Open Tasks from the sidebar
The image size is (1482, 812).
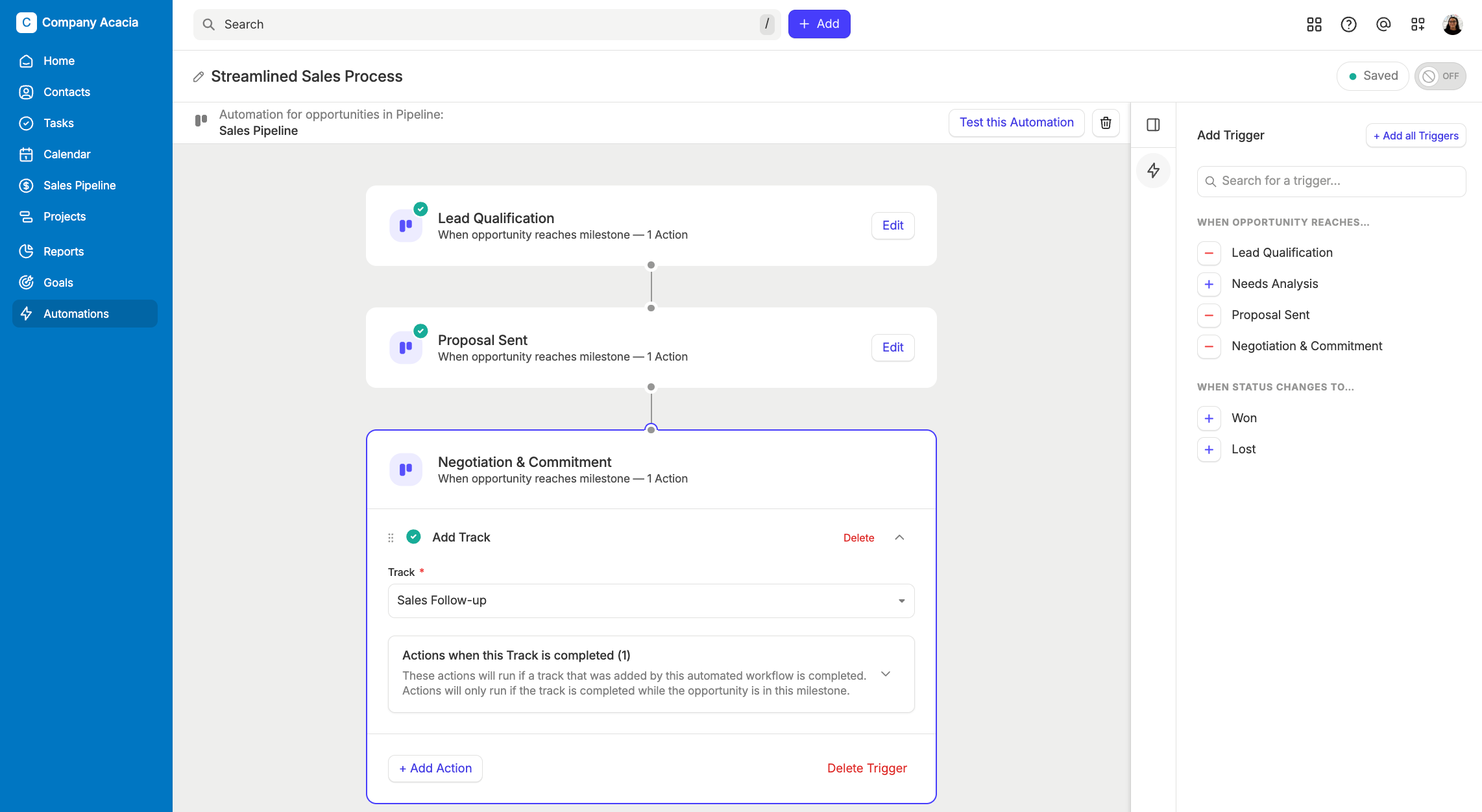click(x=85, y=123)
